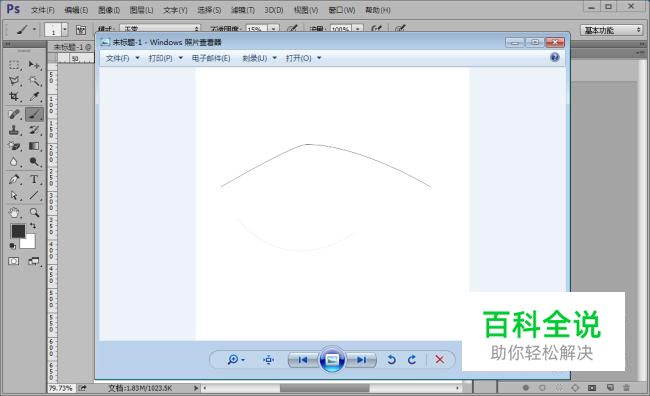Toggle the Brush panel button
The width and height of the screenshot is (650, 396).
pyautogui.click(x=81, y=30)
